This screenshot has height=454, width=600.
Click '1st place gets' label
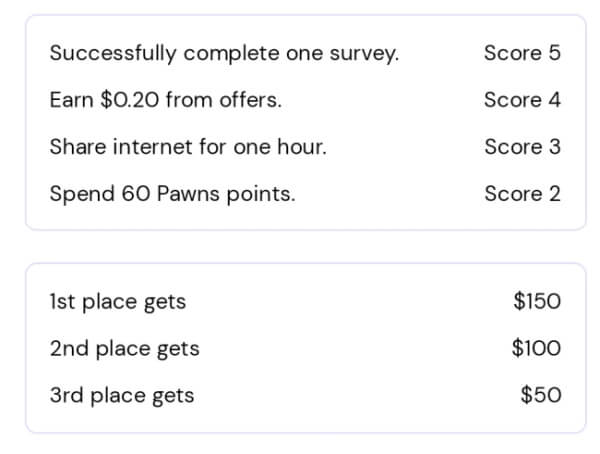[x=118, y=302]
